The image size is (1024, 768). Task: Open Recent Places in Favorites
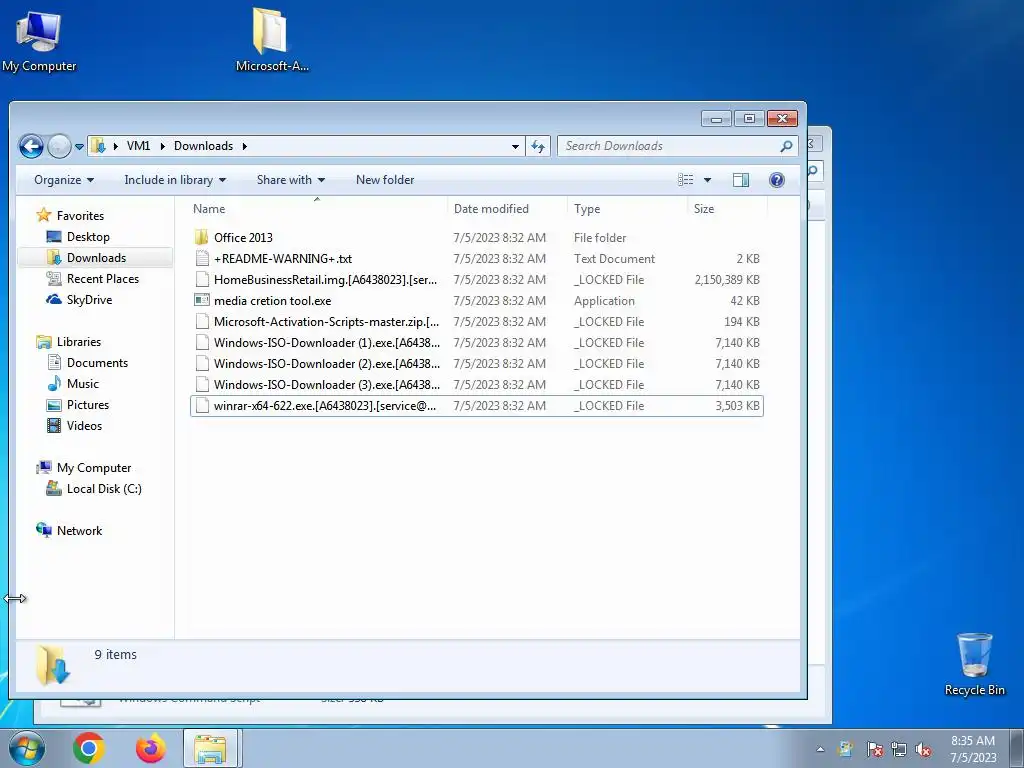[103, 279]
